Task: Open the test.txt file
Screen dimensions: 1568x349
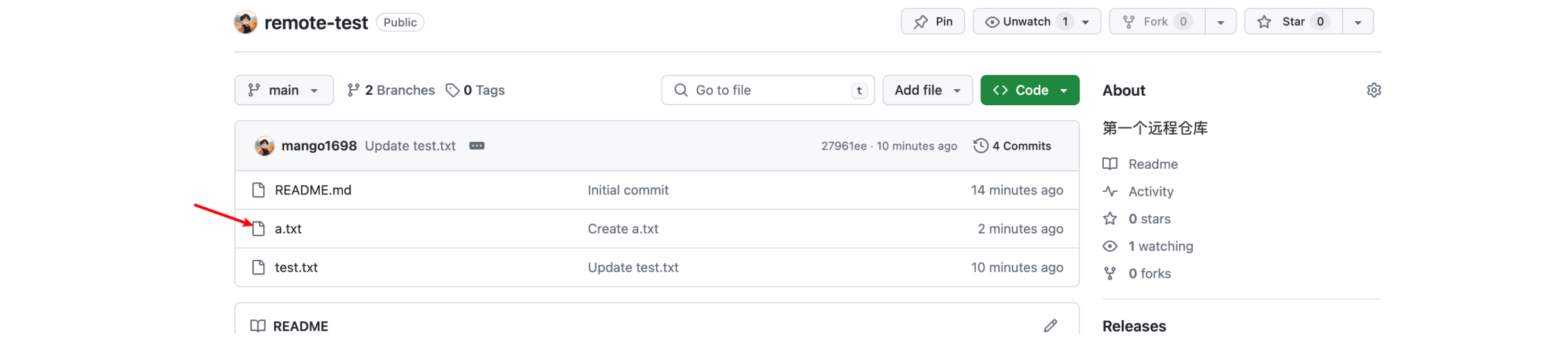Action: coord(296,268)
